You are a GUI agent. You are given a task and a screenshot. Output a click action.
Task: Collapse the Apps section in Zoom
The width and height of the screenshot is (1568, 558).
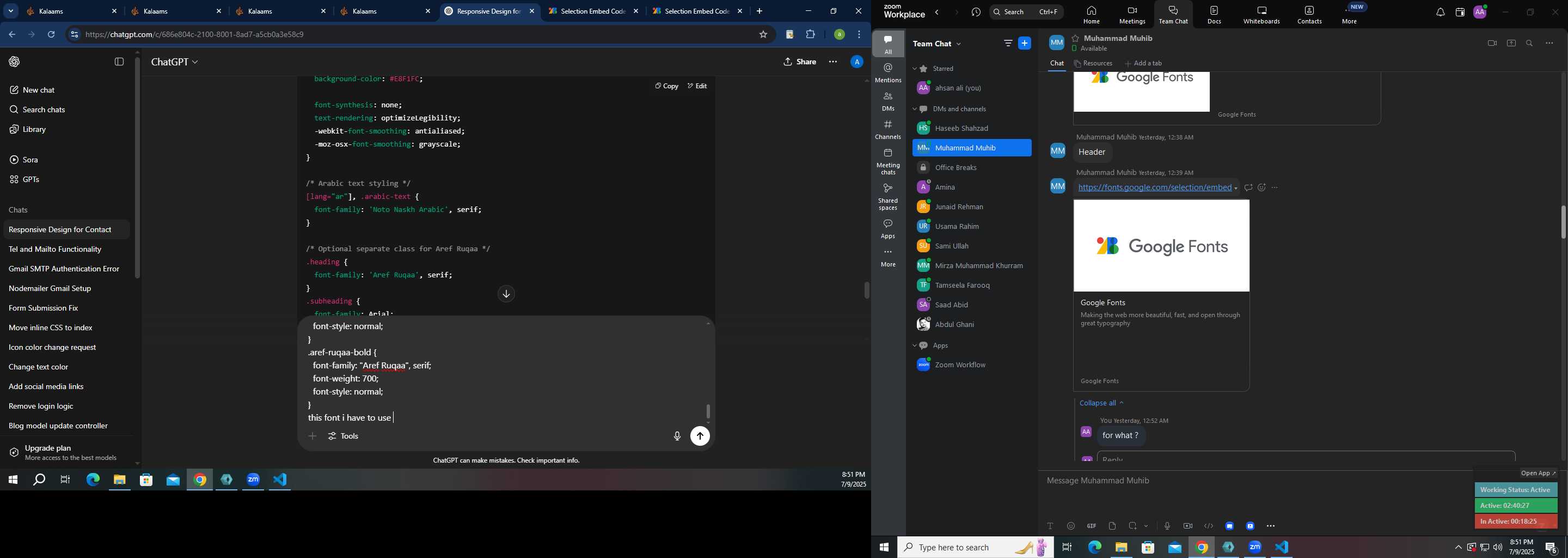(914, 345)
